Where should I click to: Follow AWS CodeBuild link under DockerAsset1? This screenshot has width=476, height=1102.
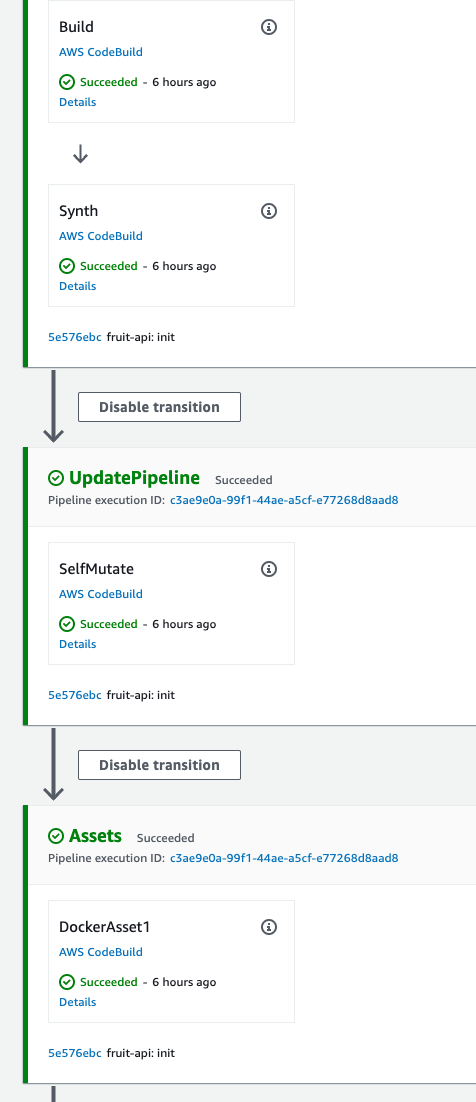click(101, 952)
